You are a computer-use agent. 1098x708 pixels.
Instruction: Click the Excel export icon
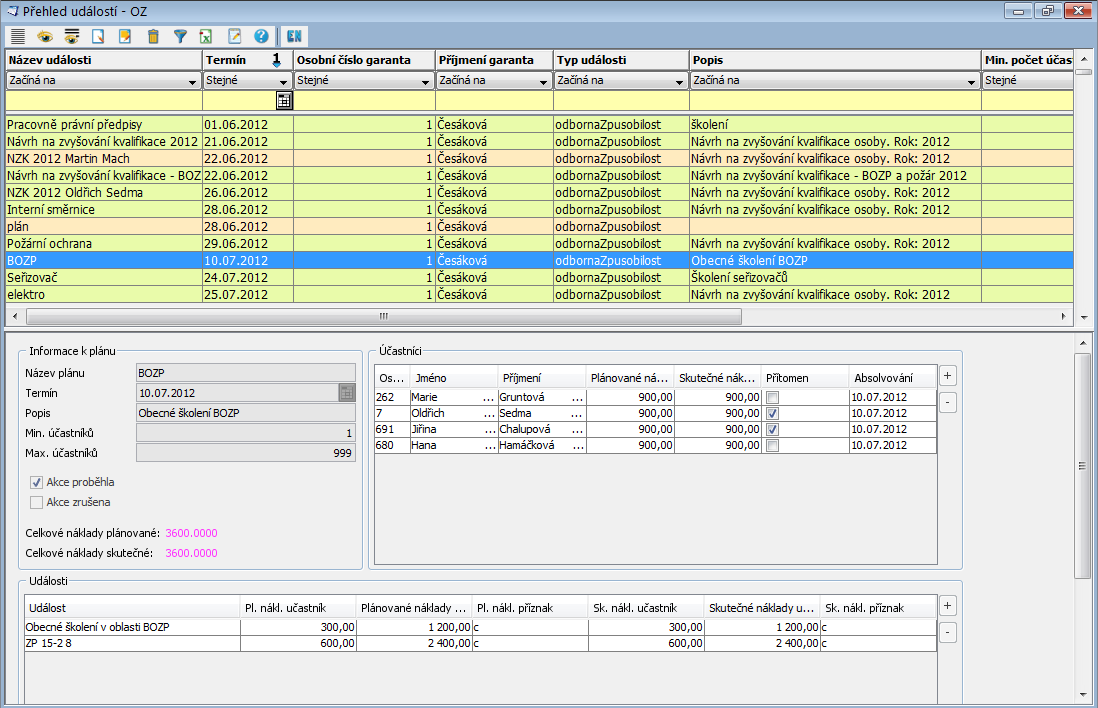[x=207, y=36]
